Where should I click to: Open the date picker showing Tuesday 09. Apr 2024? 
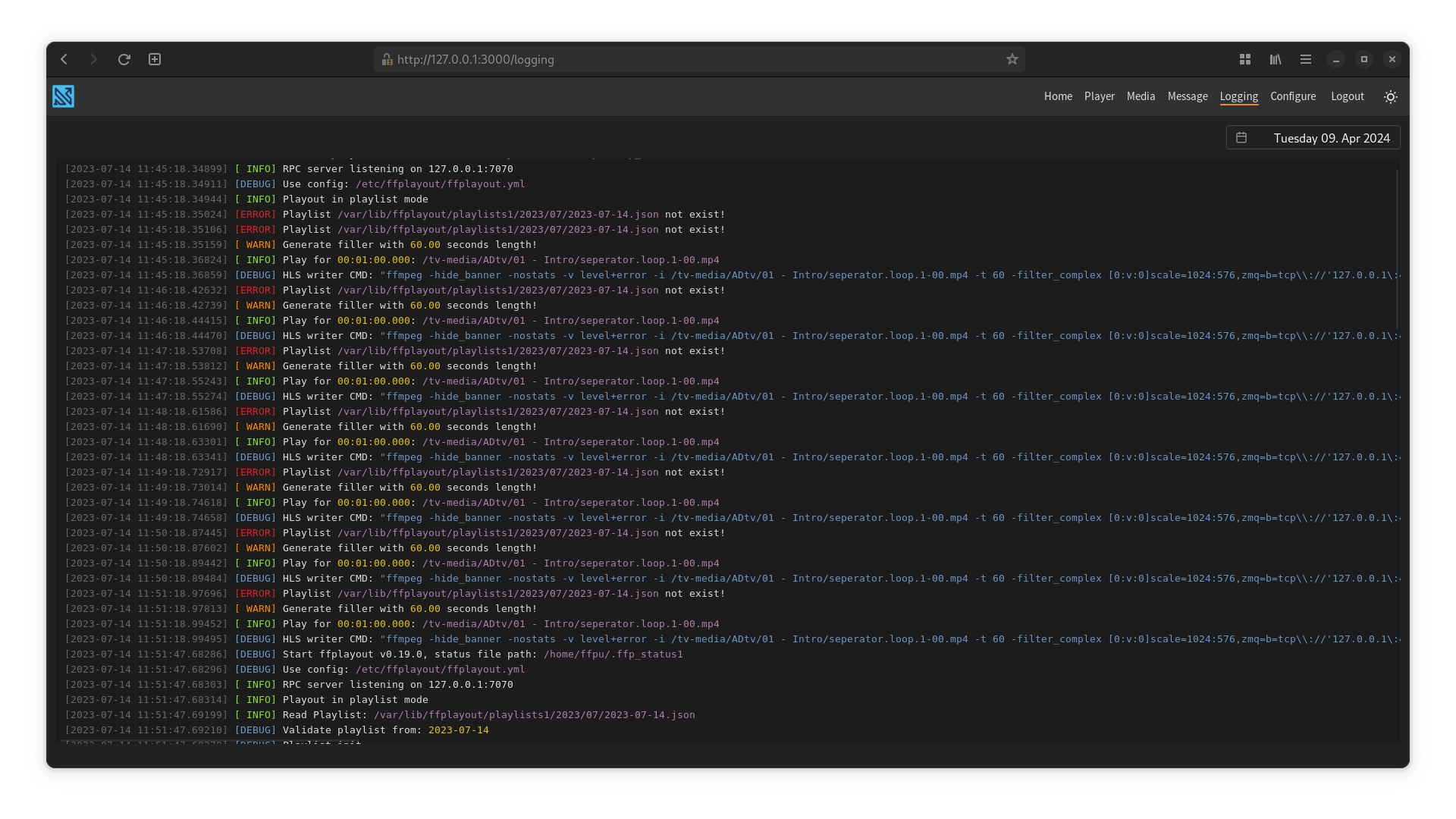pos(1313,138)
